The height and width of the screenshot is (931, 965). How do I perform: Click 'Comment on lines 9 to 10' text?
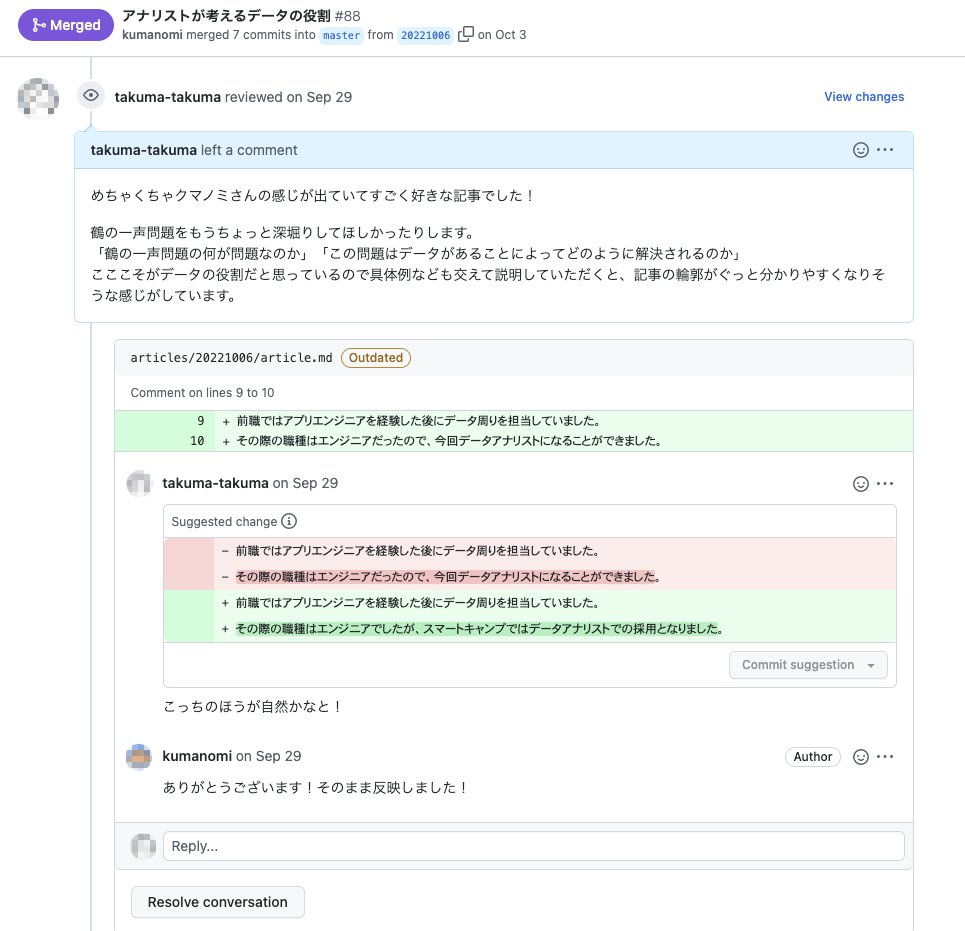click(x=202, y=393)
